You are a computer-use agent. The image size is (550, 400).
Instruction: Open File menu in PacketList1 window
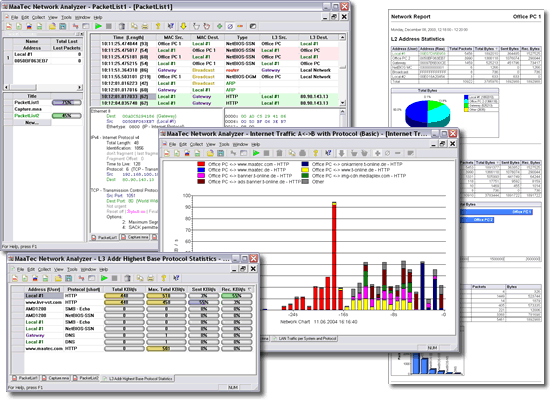coord(14,17)
